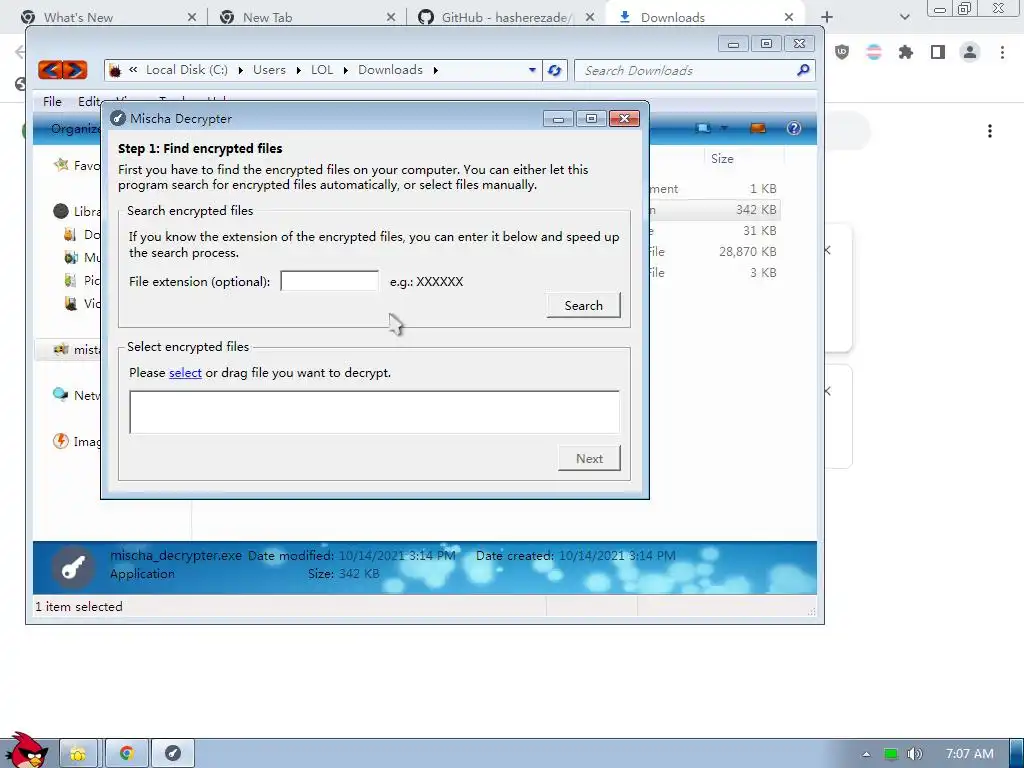Select the file row sized 31 KB
Viewport: 1024px width, 768px height.
tap(714, 231)
